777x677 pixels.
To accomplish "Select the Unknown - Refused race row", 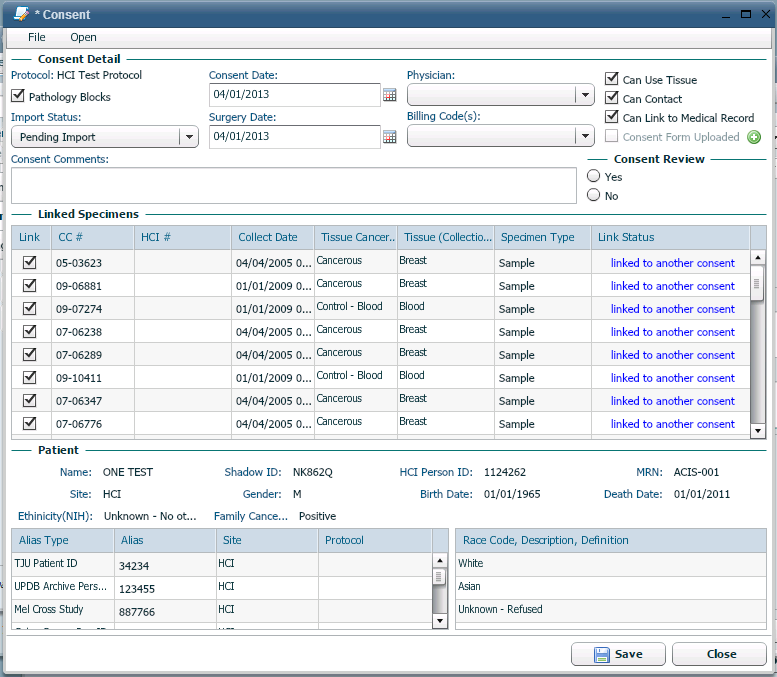I will [610, 611].
